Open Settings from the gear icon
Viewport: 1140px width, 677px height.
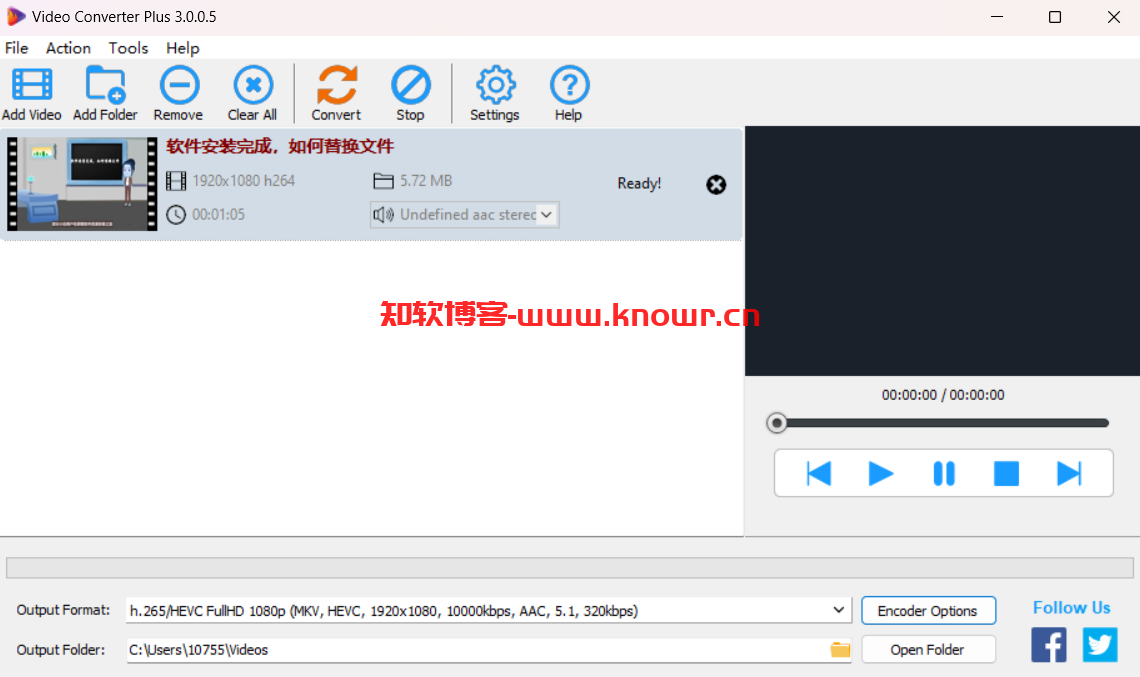[x=495, y=85]
